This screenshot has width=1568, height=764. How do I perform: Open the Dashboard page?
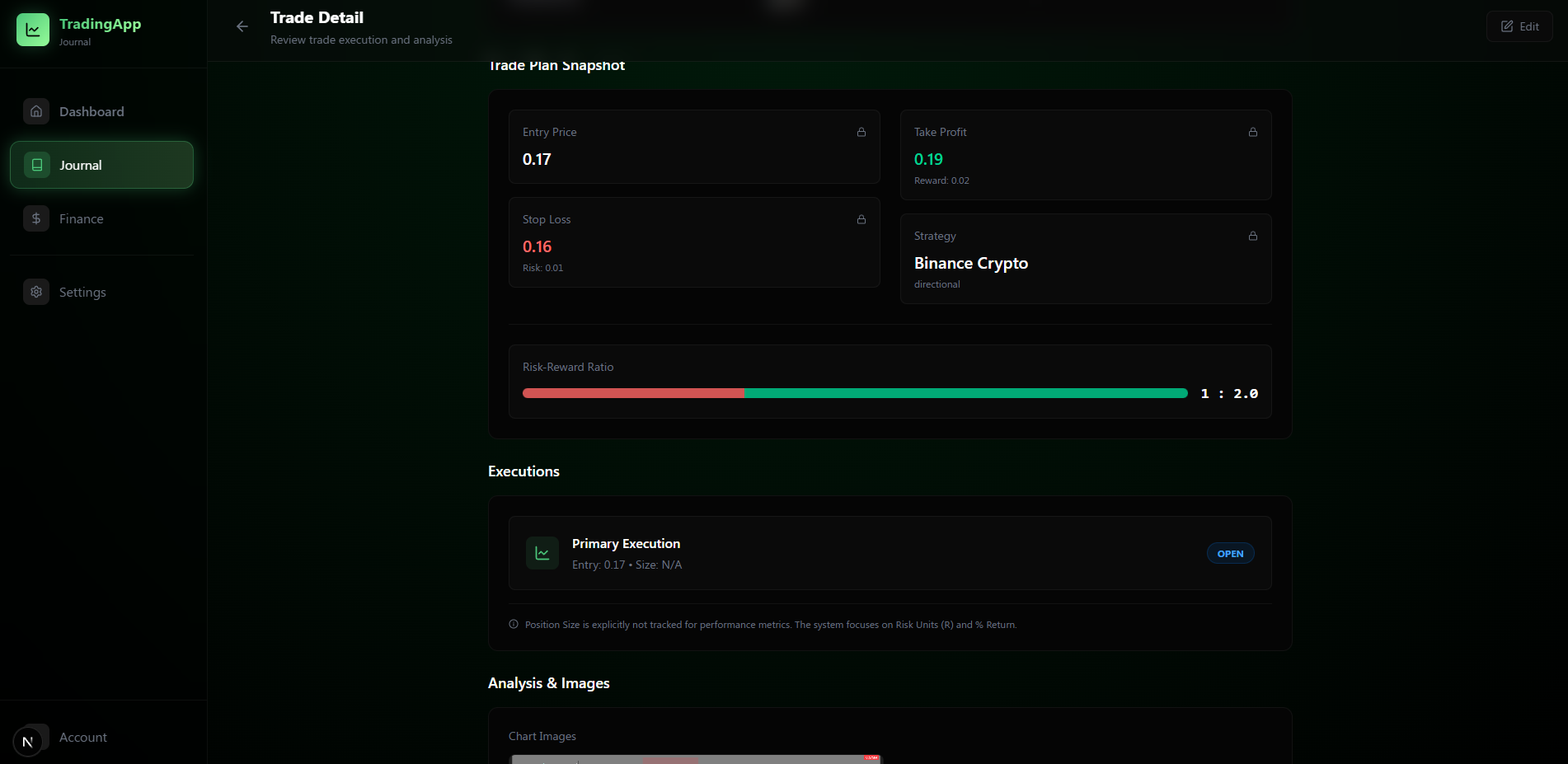coord(92,111)
